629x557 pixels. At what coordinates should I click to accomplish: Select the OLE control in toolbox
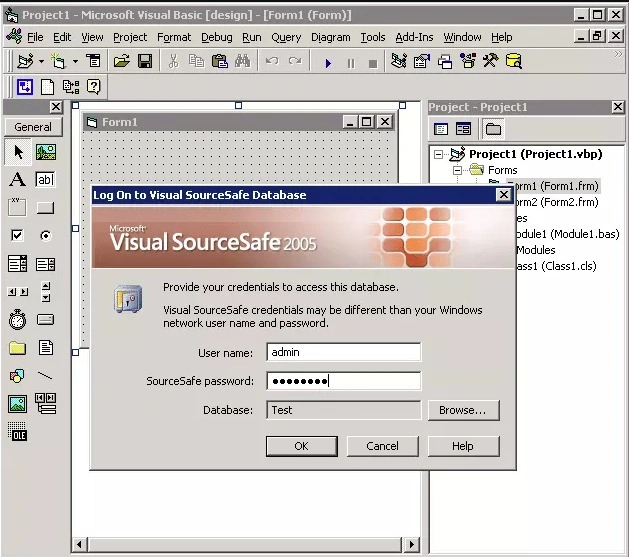click(17, 431)
